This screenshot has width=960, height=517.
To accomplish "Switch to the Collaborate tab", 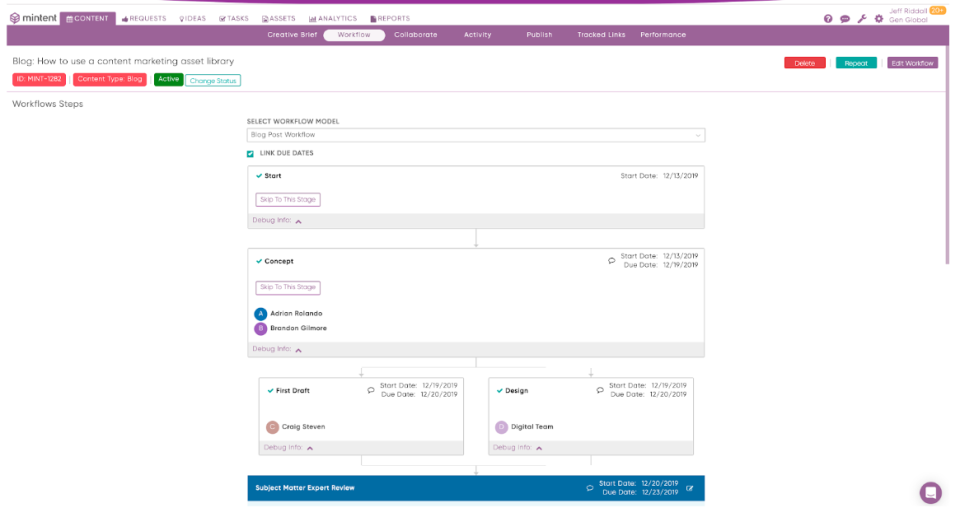I will click(416, 35).
